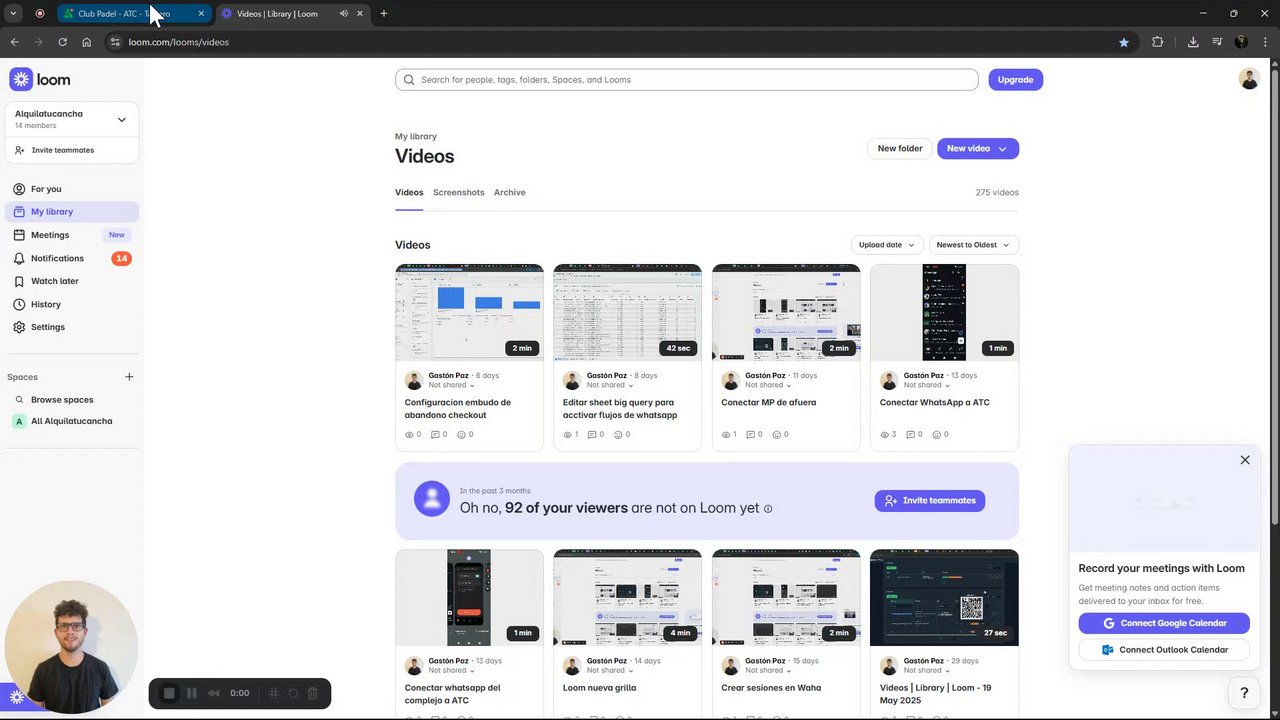Open the help question mark button
The height and width of the screenshot is (720, 1280).
[x=1244, y=693]
